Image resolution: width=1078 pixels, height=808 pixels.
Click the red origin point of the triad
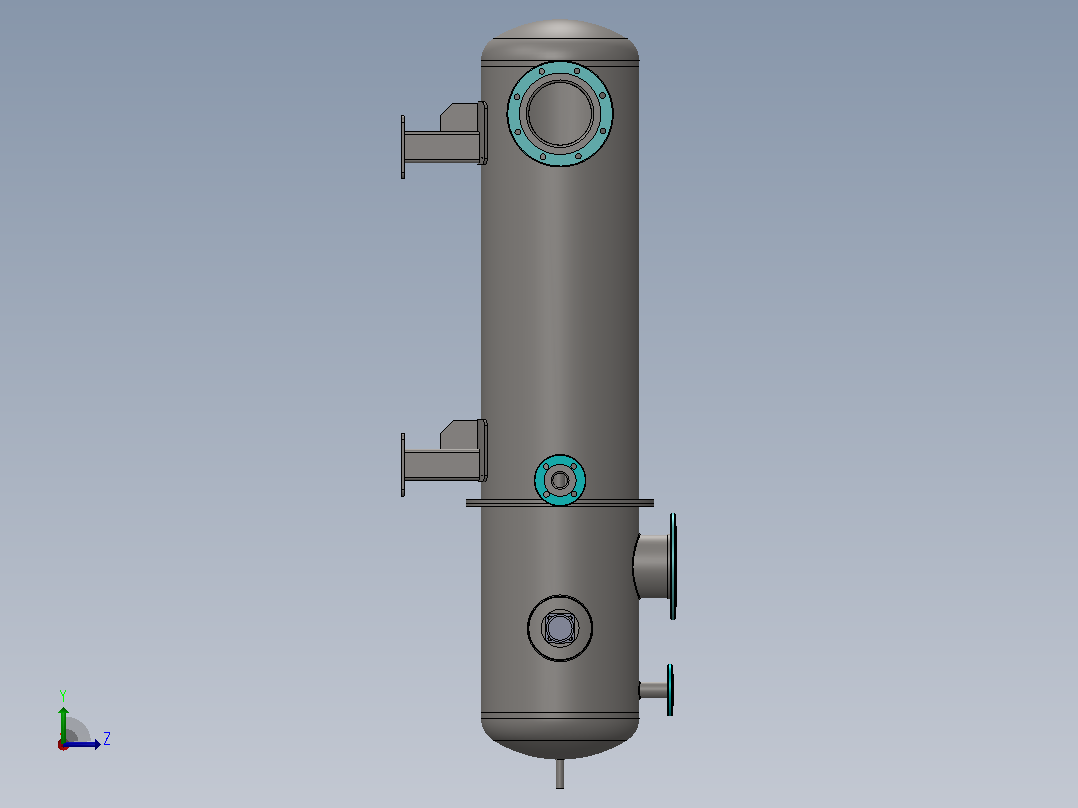63,745
